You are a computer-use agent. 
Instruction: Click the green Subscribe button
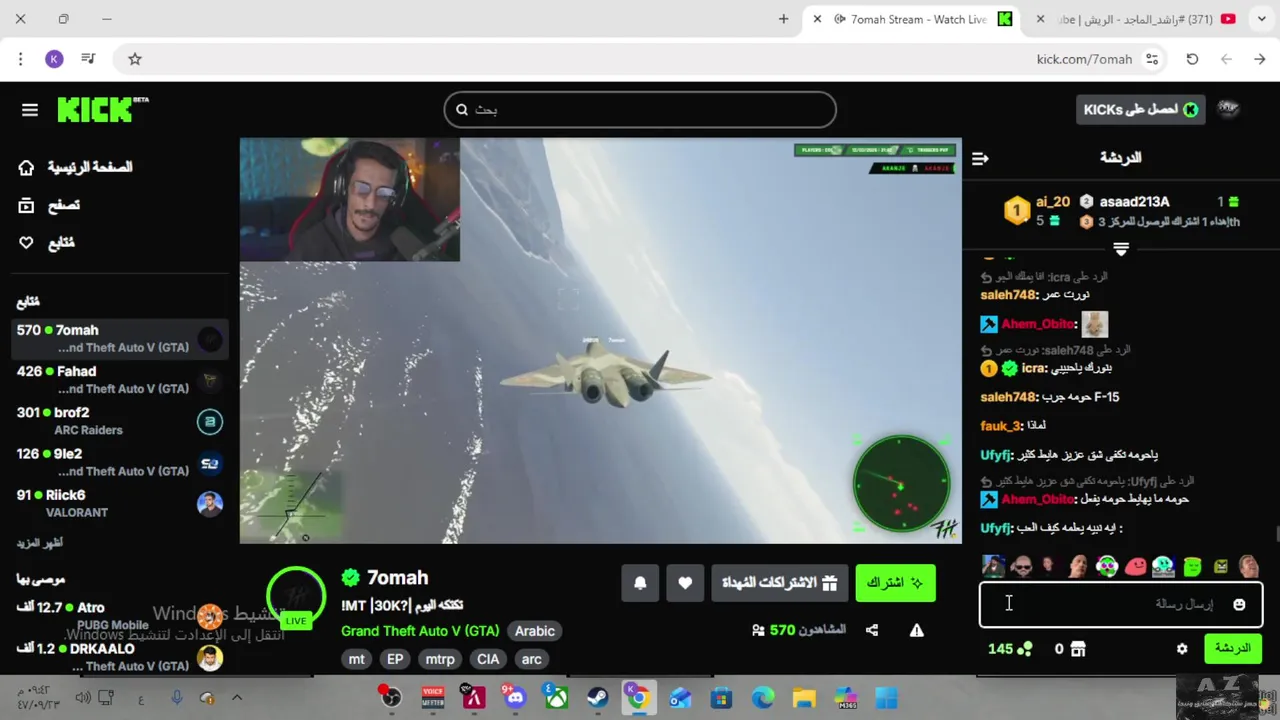(x=895, y=583)
